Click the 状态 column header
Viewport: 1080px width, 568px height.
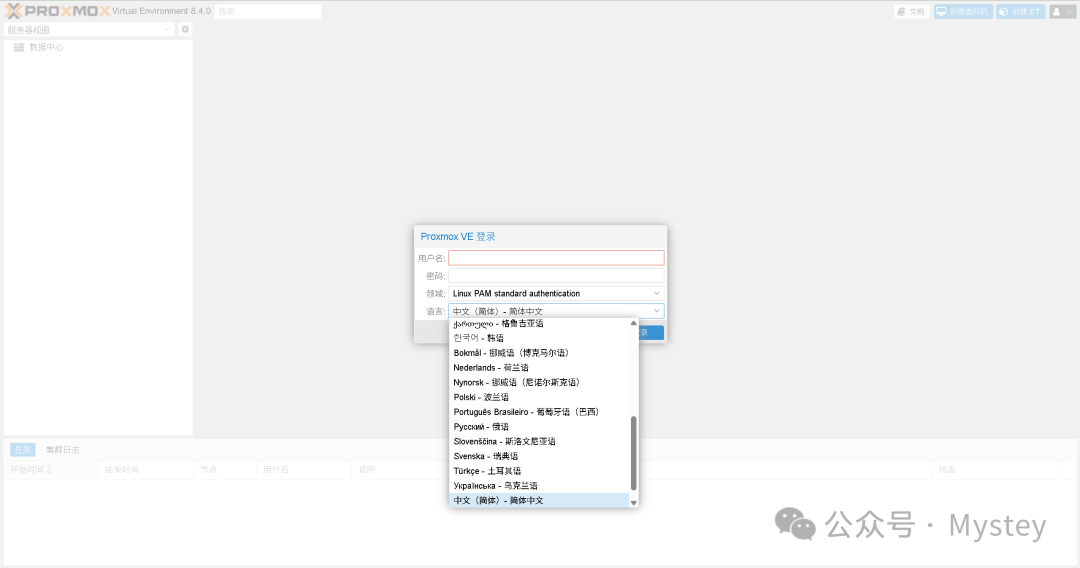pos(995,470)
